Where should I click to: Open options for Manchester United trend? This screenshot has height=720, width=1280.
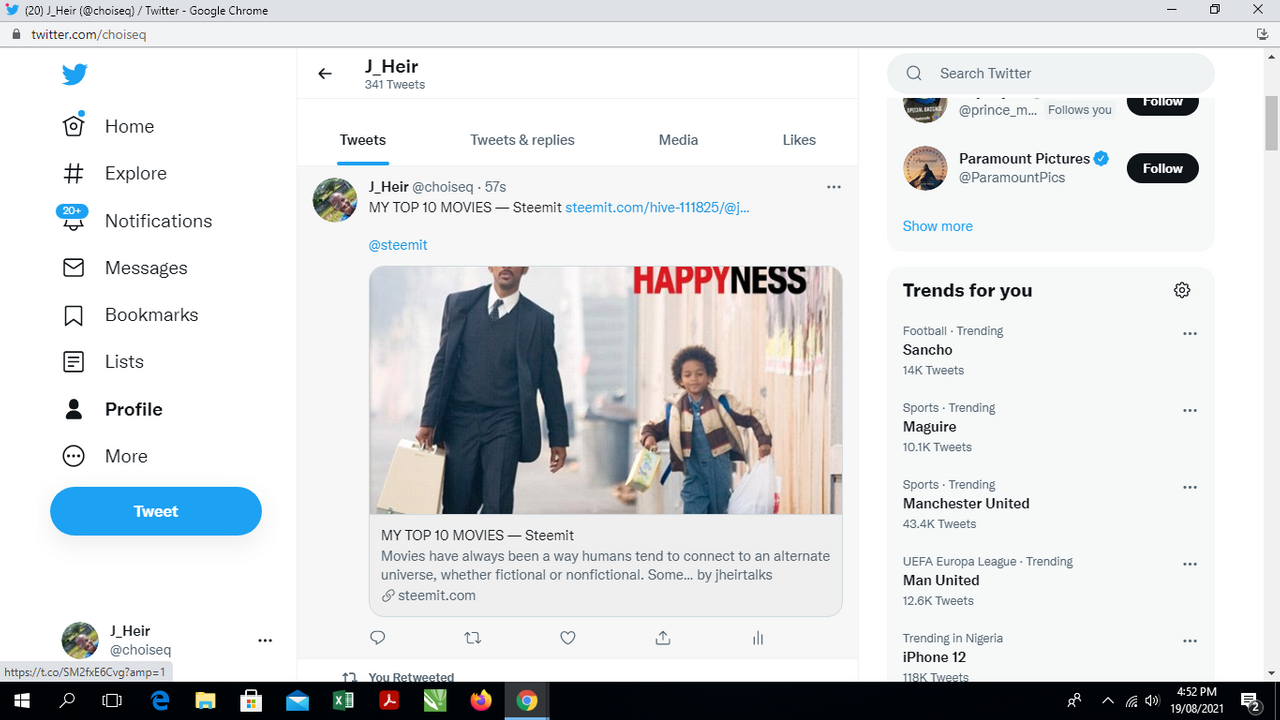click(x=1190, y=488)
